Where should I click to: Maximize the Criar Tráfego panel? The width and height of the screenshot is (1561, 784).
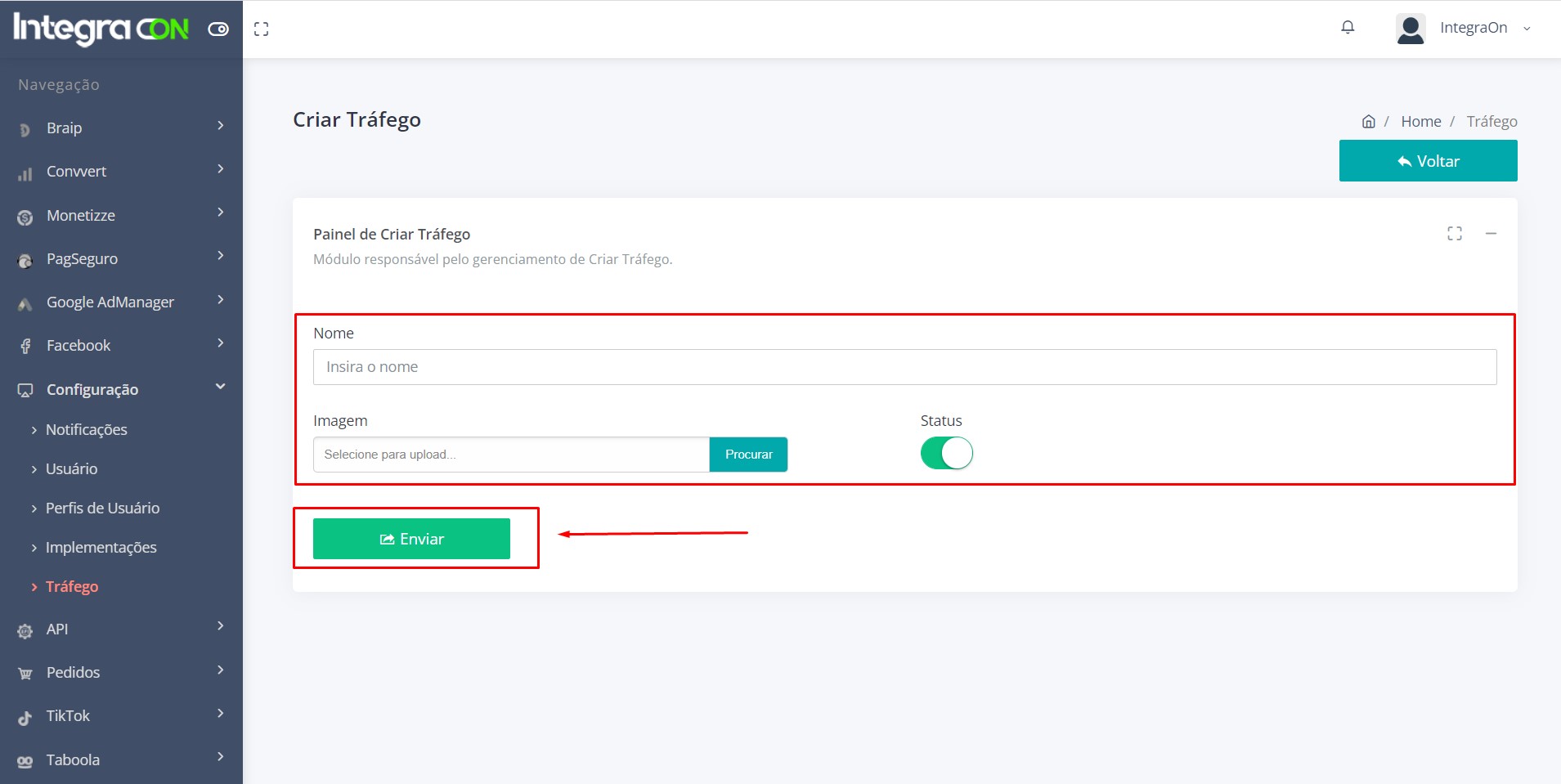(1454, 234)
